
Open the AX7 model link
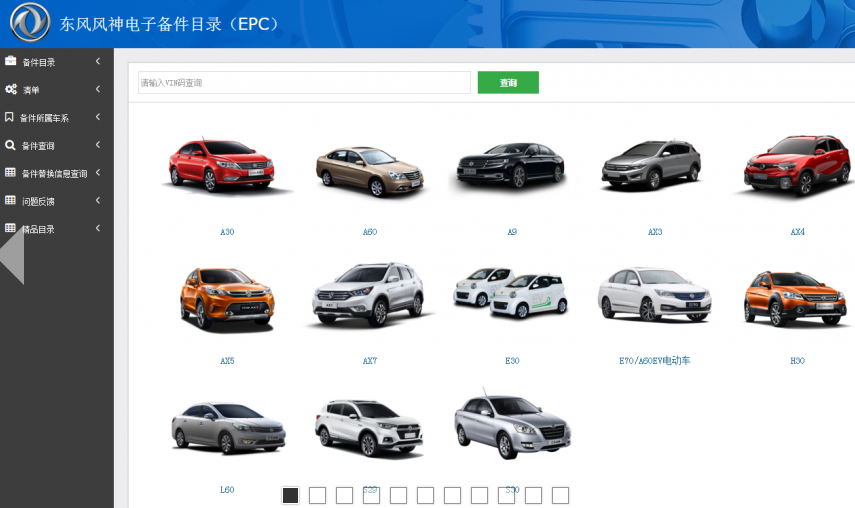click(x=370, y=360)
